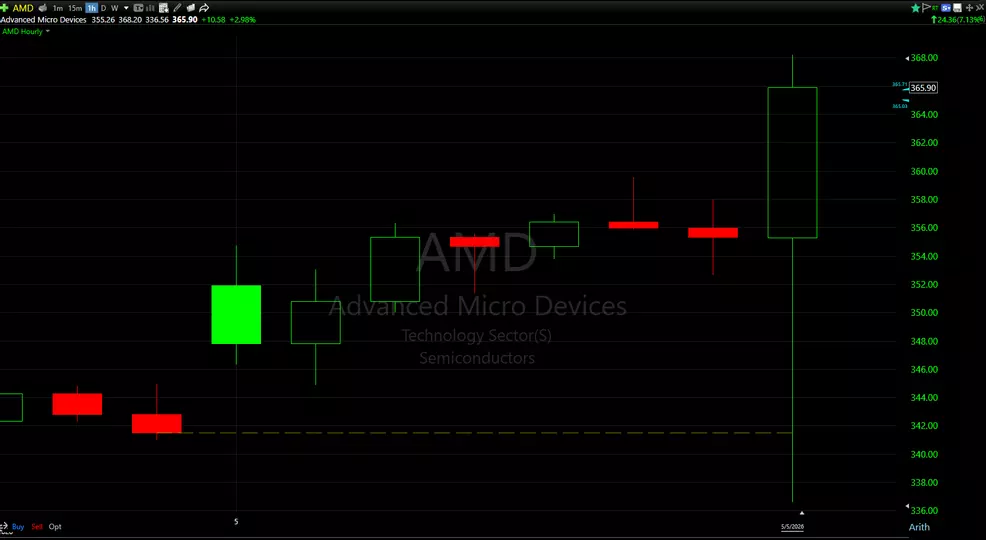This screenshot has width=986, height=540.
Task: Click the AMD ticker symbol field
Action: point(23,8)
